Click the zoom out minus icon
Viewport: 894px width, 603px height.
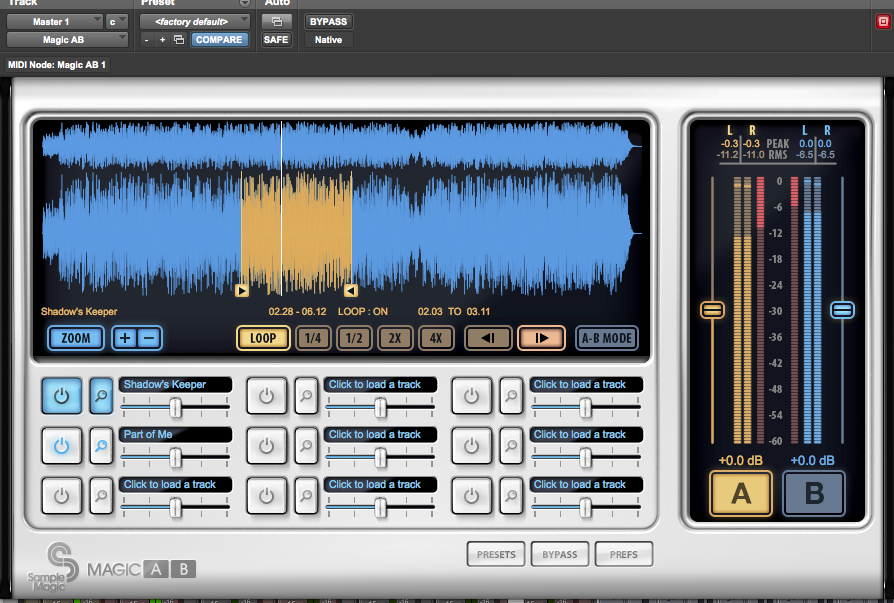click(149, 338)
